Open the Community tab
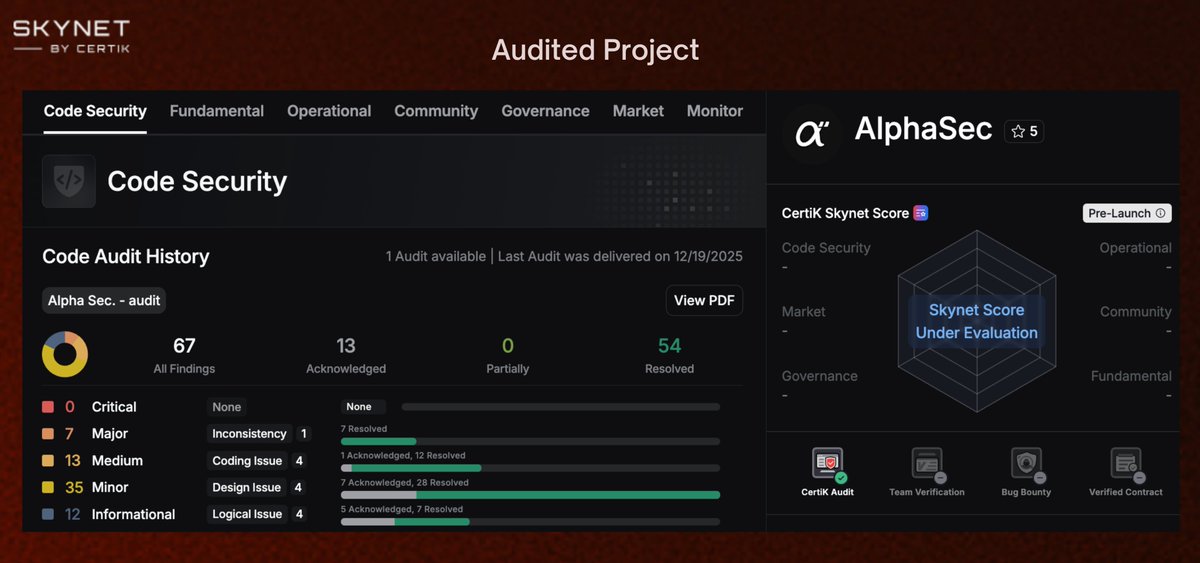Image resolution: width=1200 pixels, height=563 pixels. coord(436,111)
